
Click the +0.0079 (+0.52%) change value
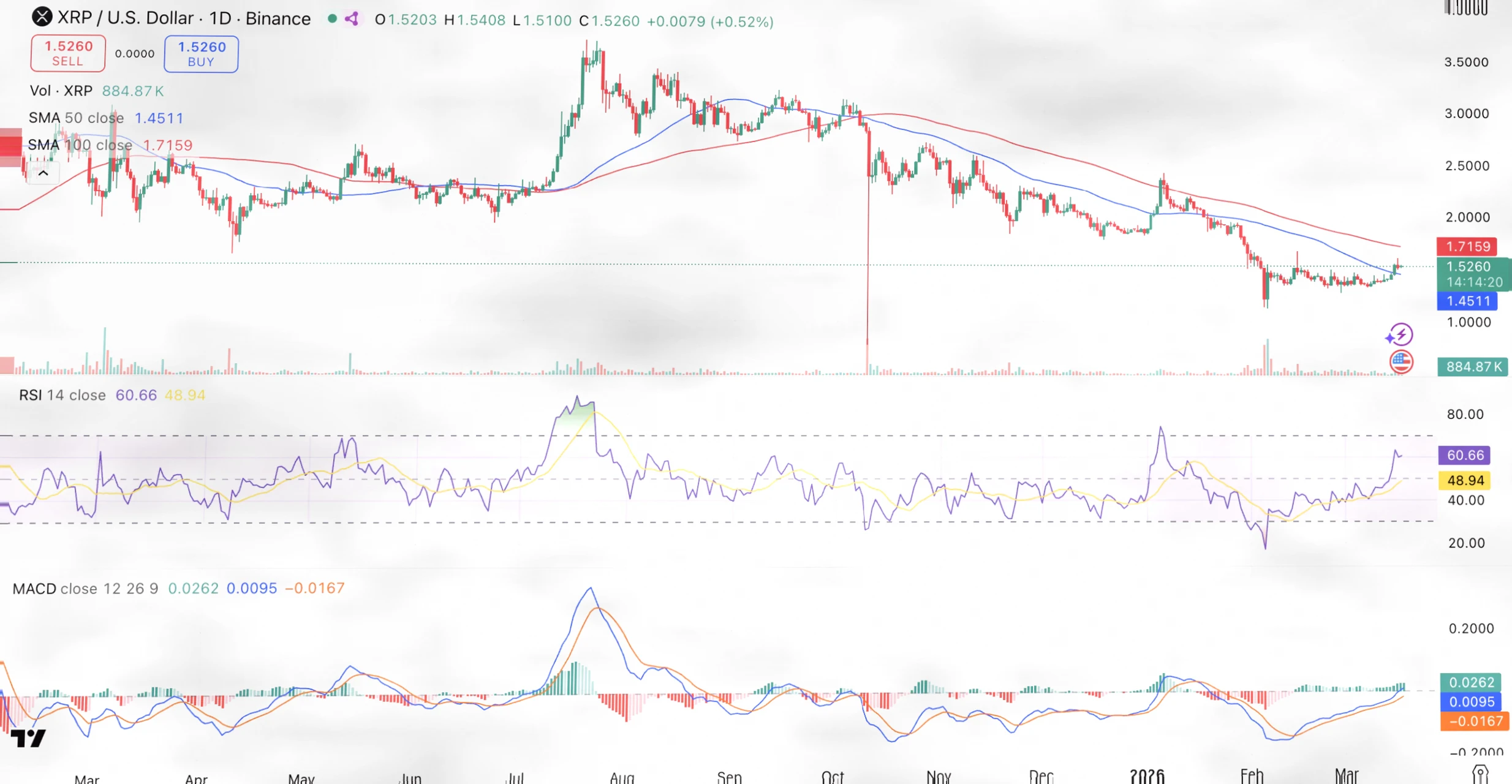coord(710,21)
